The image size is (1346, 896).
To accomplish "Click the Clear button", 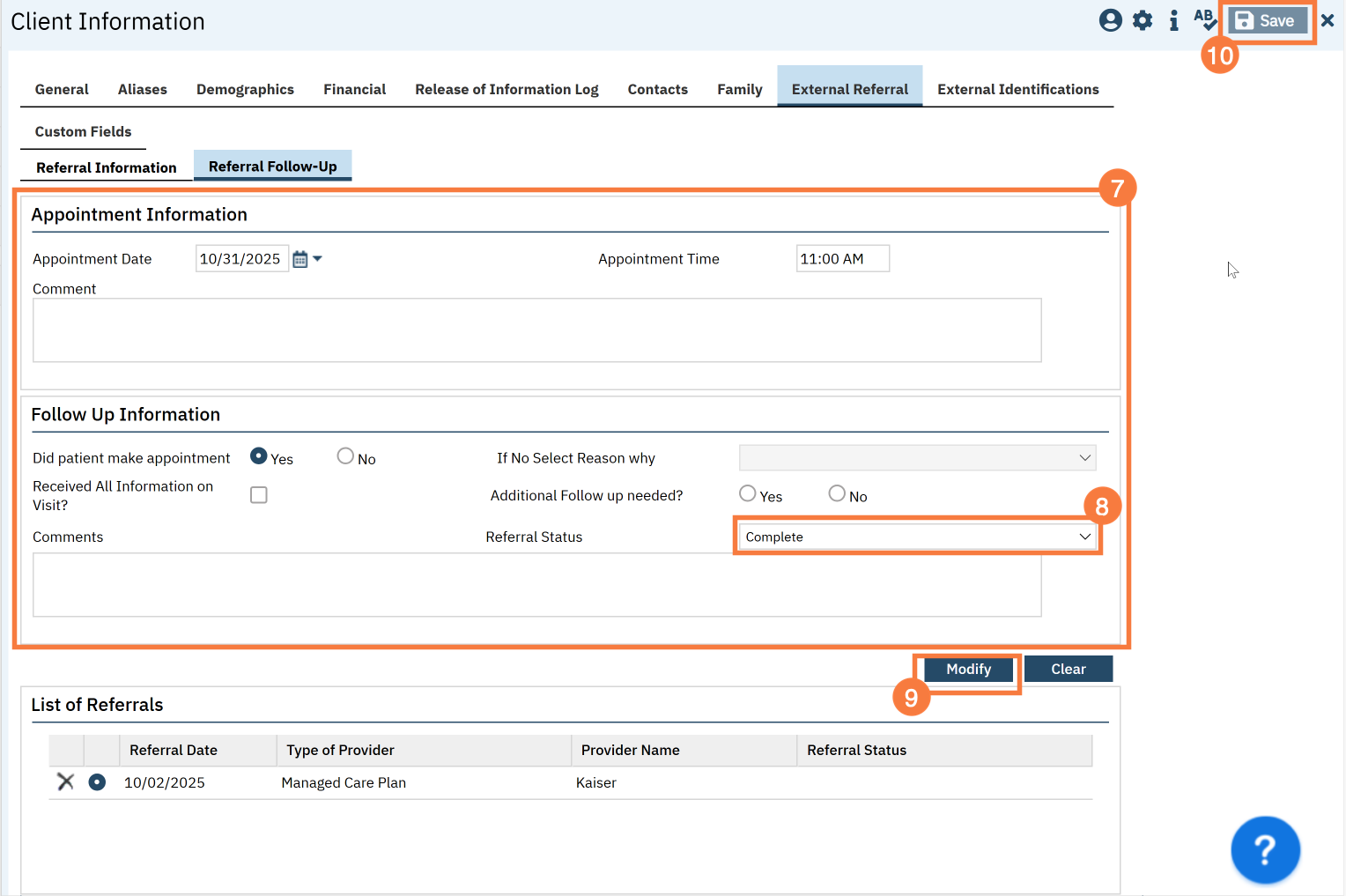I will click(x=1068, y=669).
